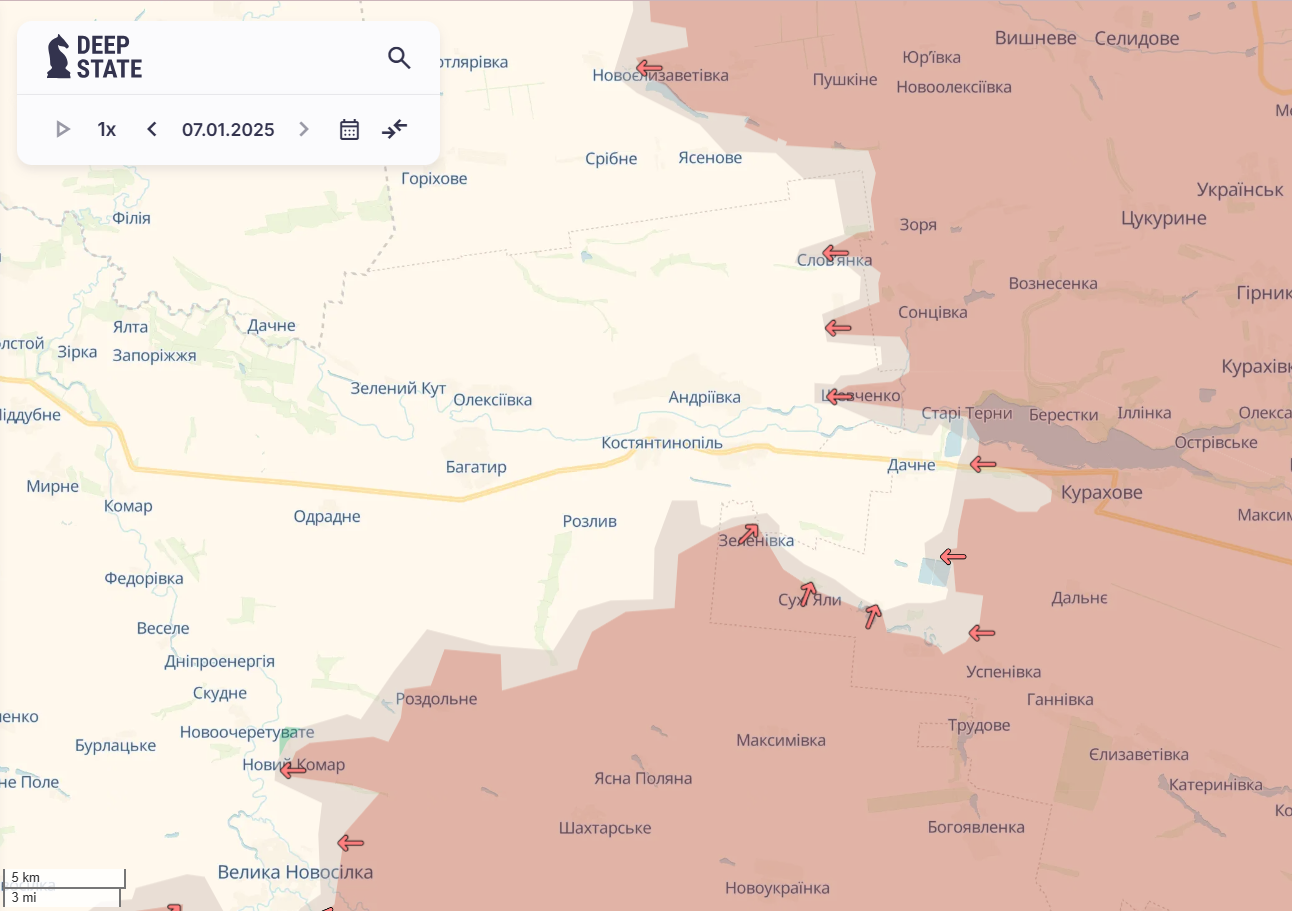
Task: Click the Зоря label
Action: (x=918, y=225)
